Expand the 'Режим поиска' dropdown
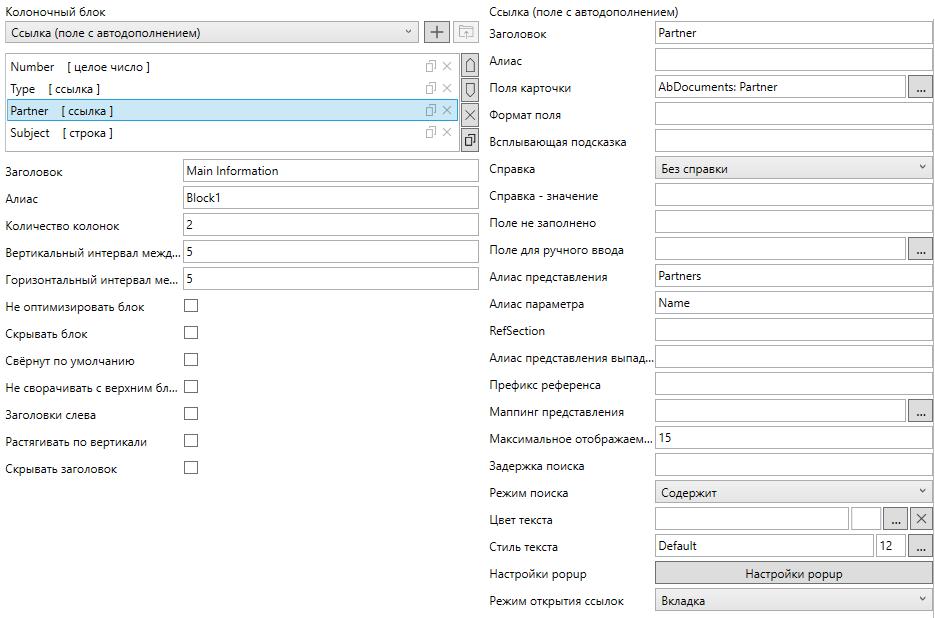This screenshot has width=935, height=618. (x=793, y=492)
